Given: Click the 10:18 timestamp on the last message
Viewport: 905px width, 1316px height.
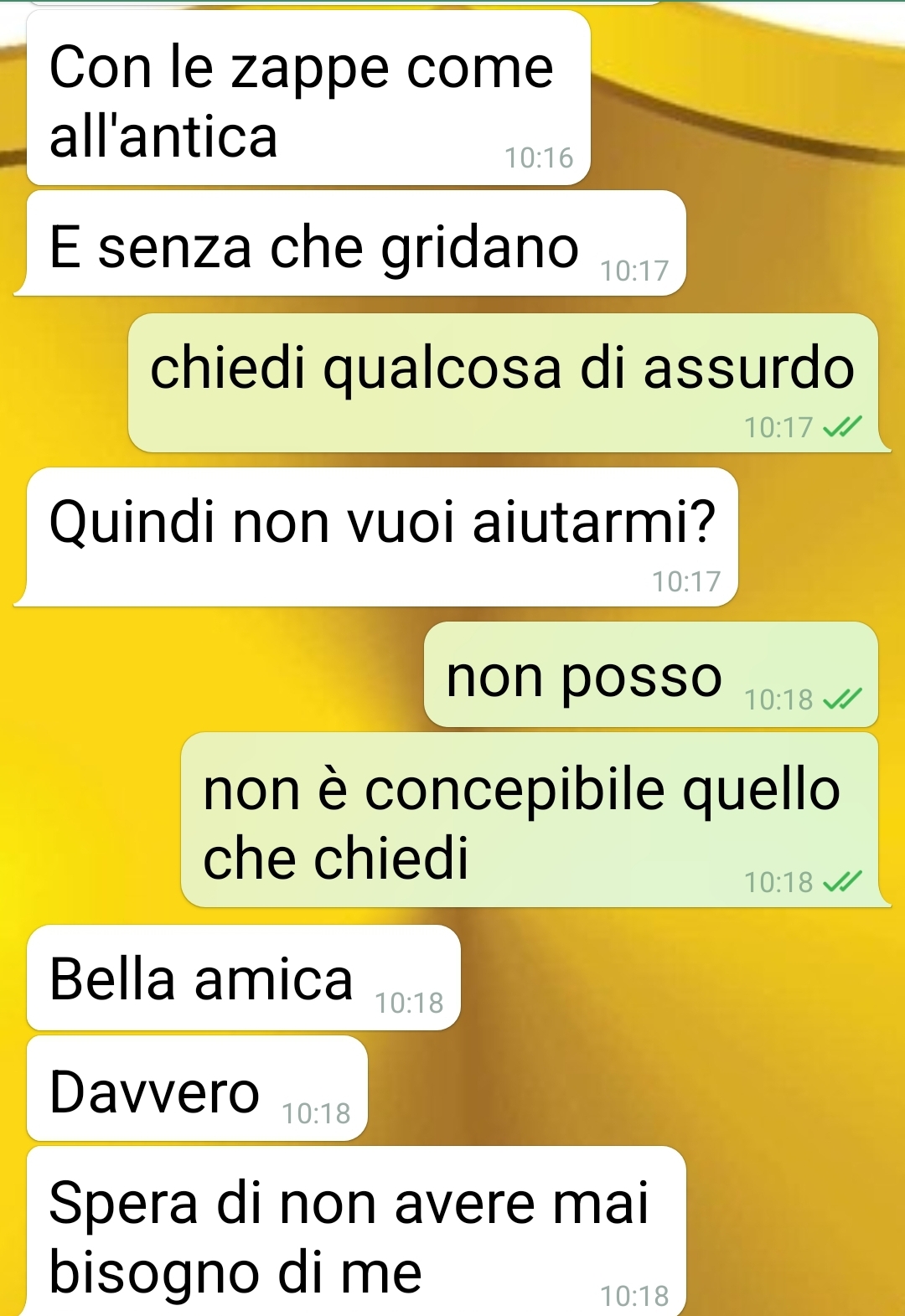Looking at the screenshot, I should (x=634, y=1296).
